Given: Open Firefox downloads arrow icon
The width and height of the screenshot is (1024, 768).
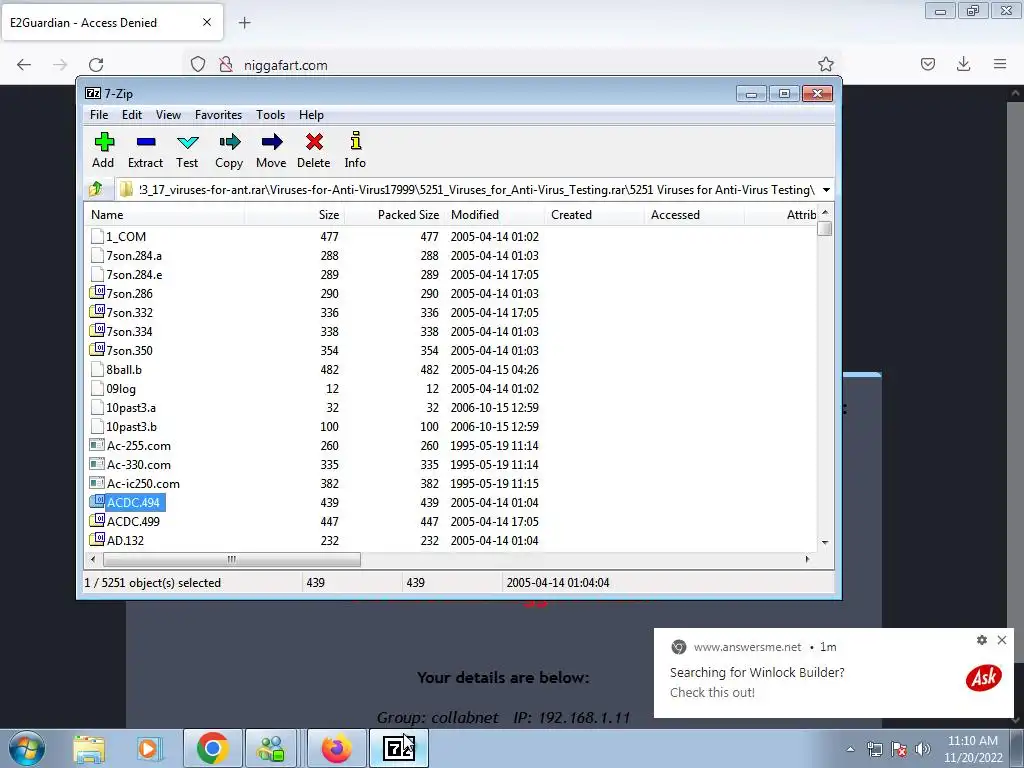Looking at the screenshot, I should click(x=963, y=64).
